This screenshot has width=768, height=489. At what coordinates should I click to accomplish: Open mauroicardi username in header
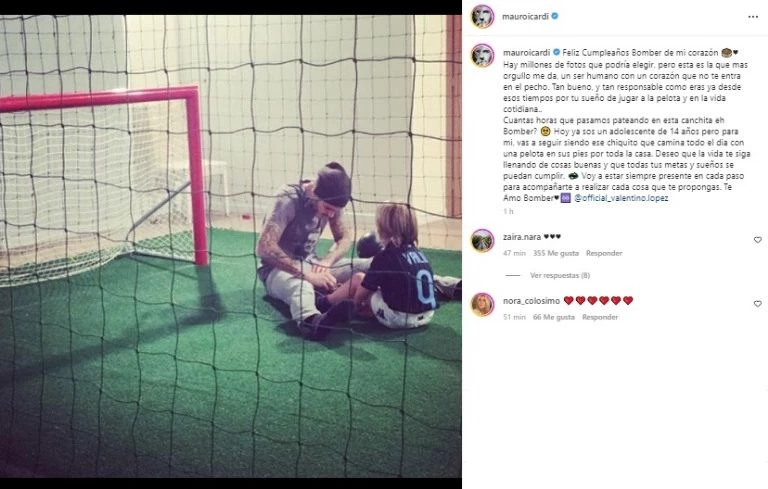tap(525, 16)
